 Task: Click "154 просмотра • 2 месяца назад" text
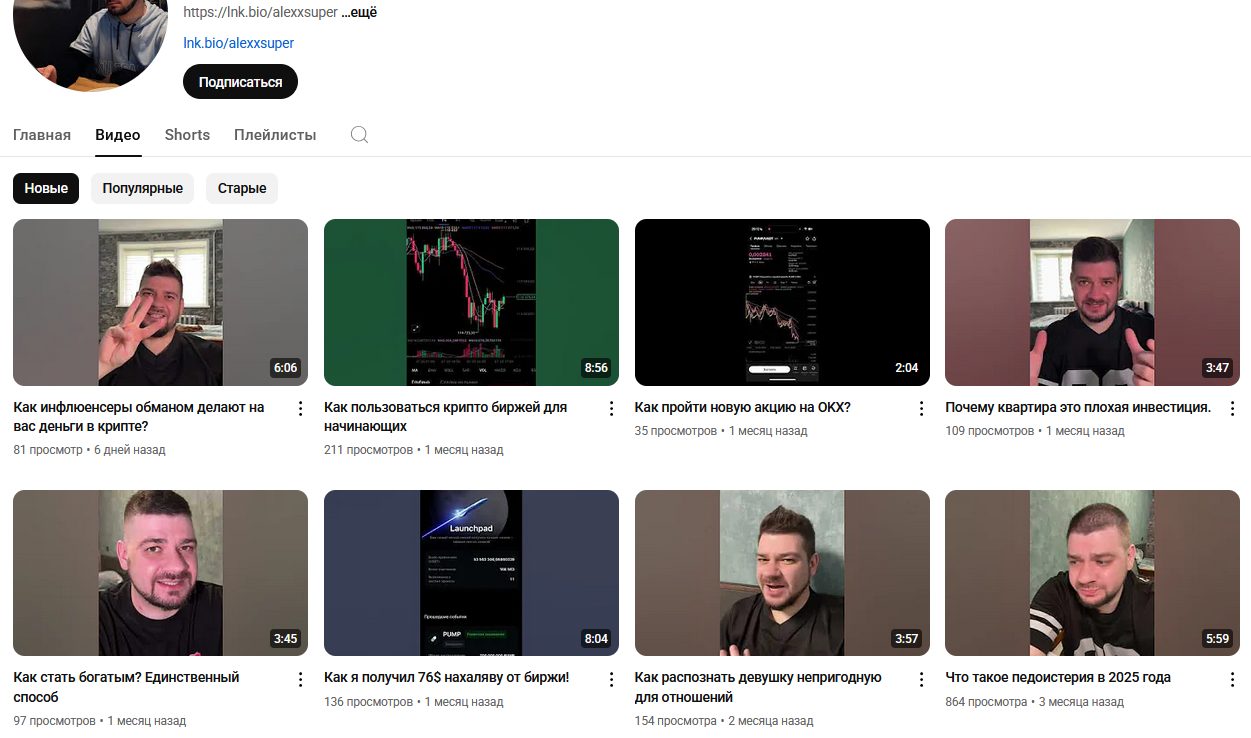tap(724, 720)
